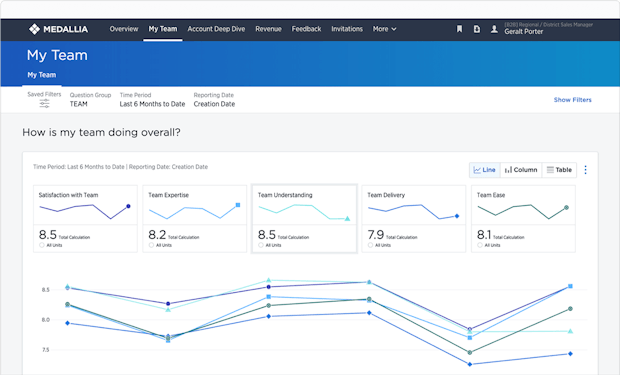Screen dimensions: 620x375
Task: Open the Saved Filters sliders icon
Action: click(44, 104)
